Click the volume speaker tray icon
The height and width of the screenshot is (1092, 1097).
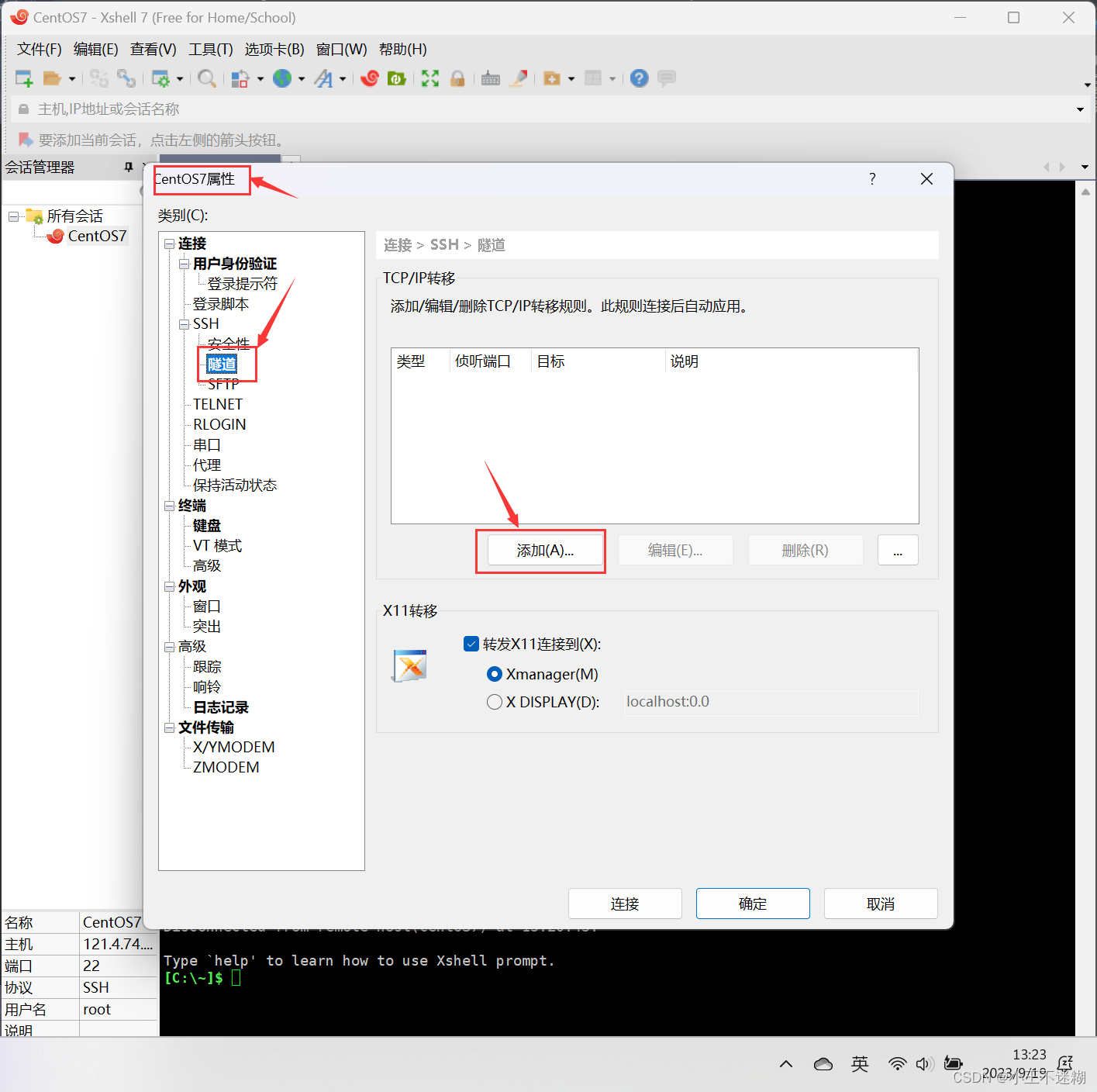point(923,1064)
